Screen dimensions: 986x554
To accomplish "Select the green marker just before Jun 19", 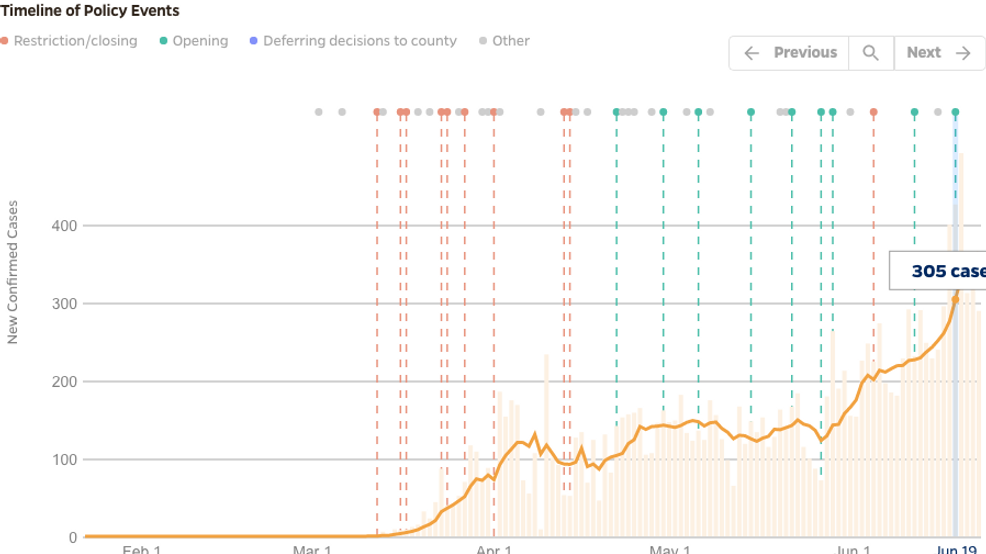I will (x=914, y=112).
